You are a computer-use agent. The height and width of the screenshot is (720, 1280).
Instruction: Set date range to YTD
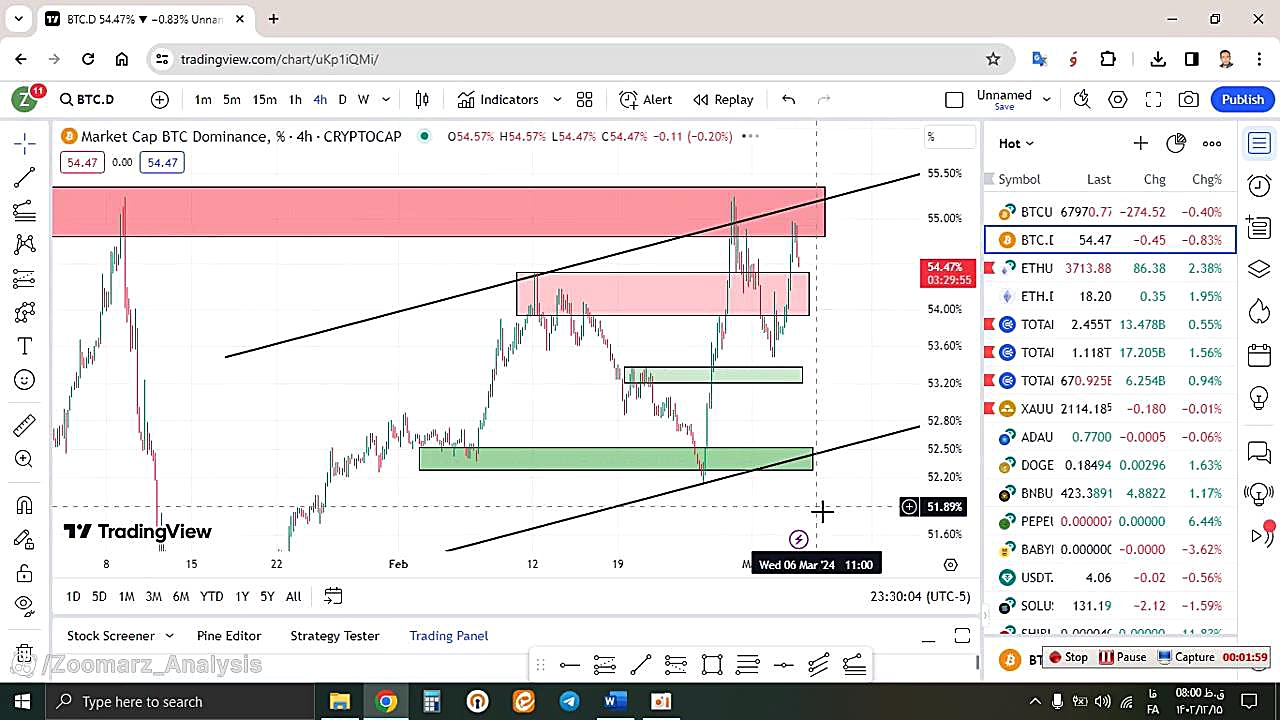pyautogui.click(x=211, y=596)
